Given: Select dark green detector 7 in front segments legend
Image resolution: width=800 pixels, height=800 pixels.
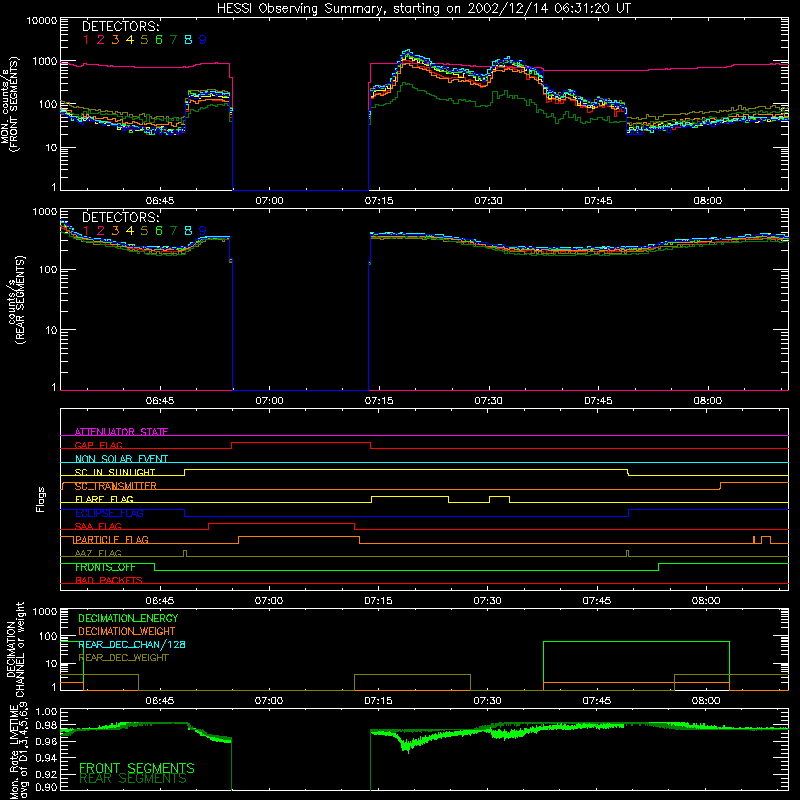Looking at the screenshot, I should [x=173, y=40].
